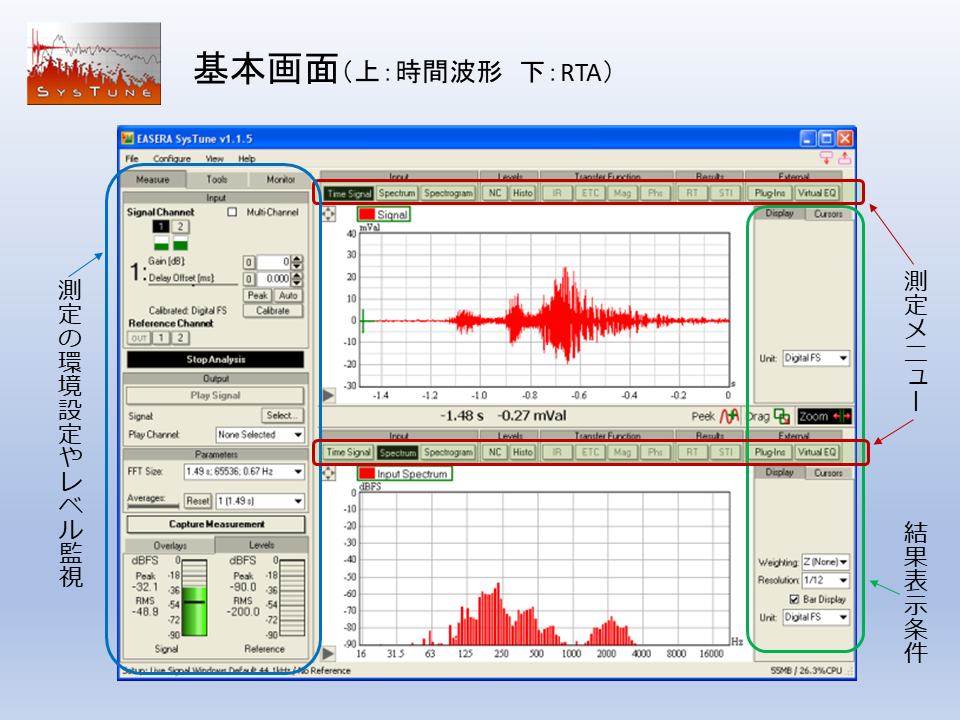Open the Unit dropdown in the lower Display panel
This screenshot has width=960, height=720.
point(816,617)
